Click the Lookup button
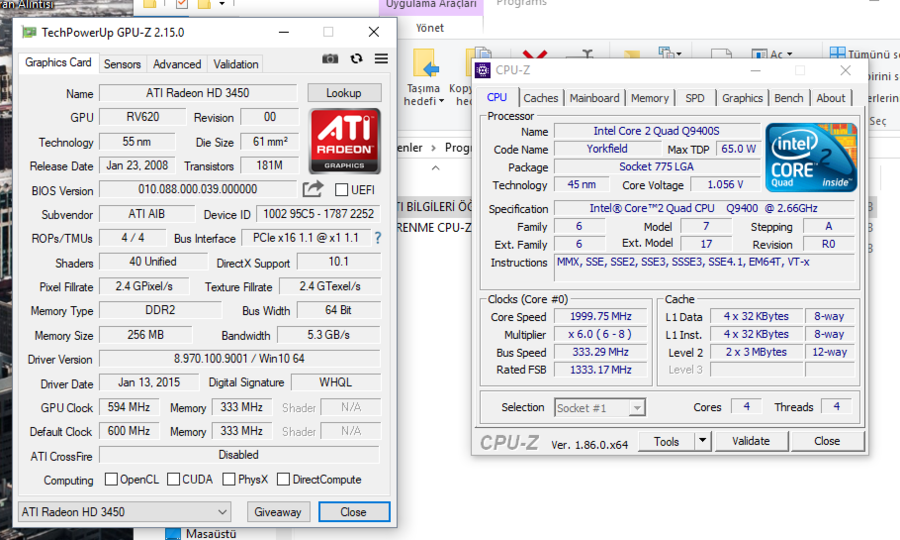 coord(344,92)
